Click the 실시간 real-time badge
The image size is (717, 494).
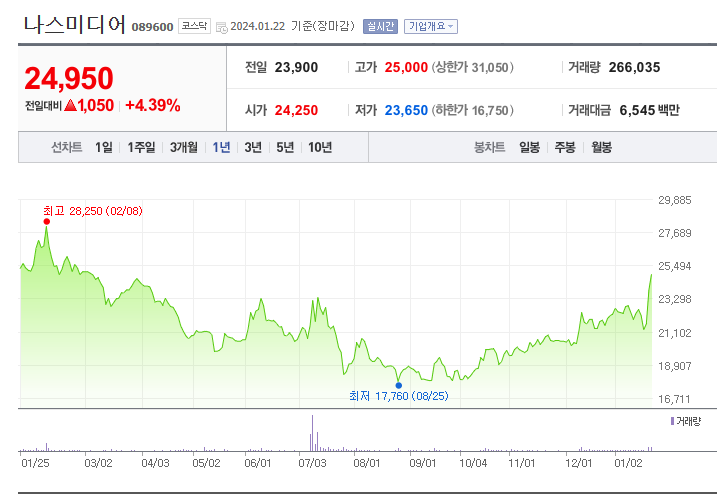pyautogui.click(x=380, y=26)
